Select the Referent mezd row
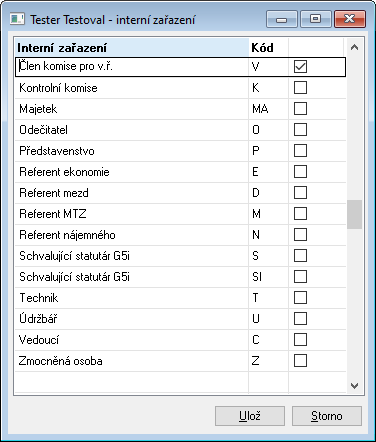This screenshot has height=442, width=376. (x=180, y=193)
